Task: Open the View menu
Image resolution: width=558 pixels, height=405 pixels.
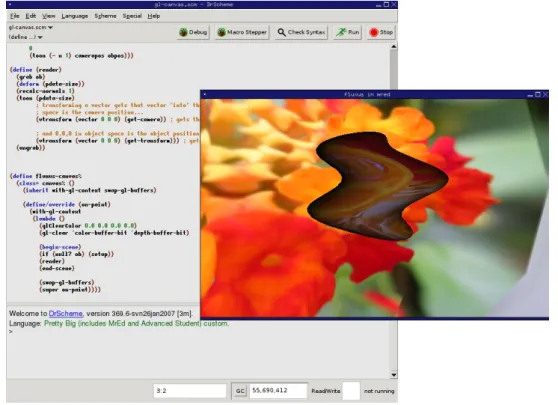Action: [x=49, y=16]
